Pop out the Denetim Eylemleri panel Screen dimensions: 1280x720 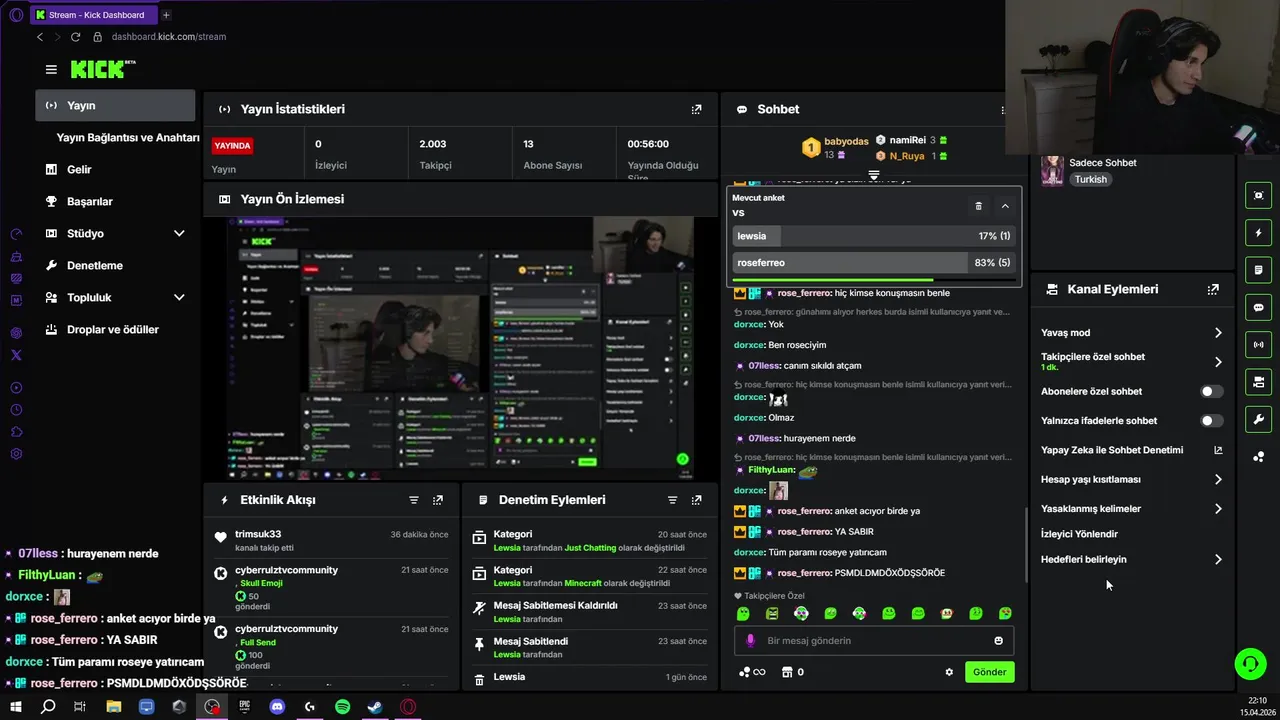[697, 500]
